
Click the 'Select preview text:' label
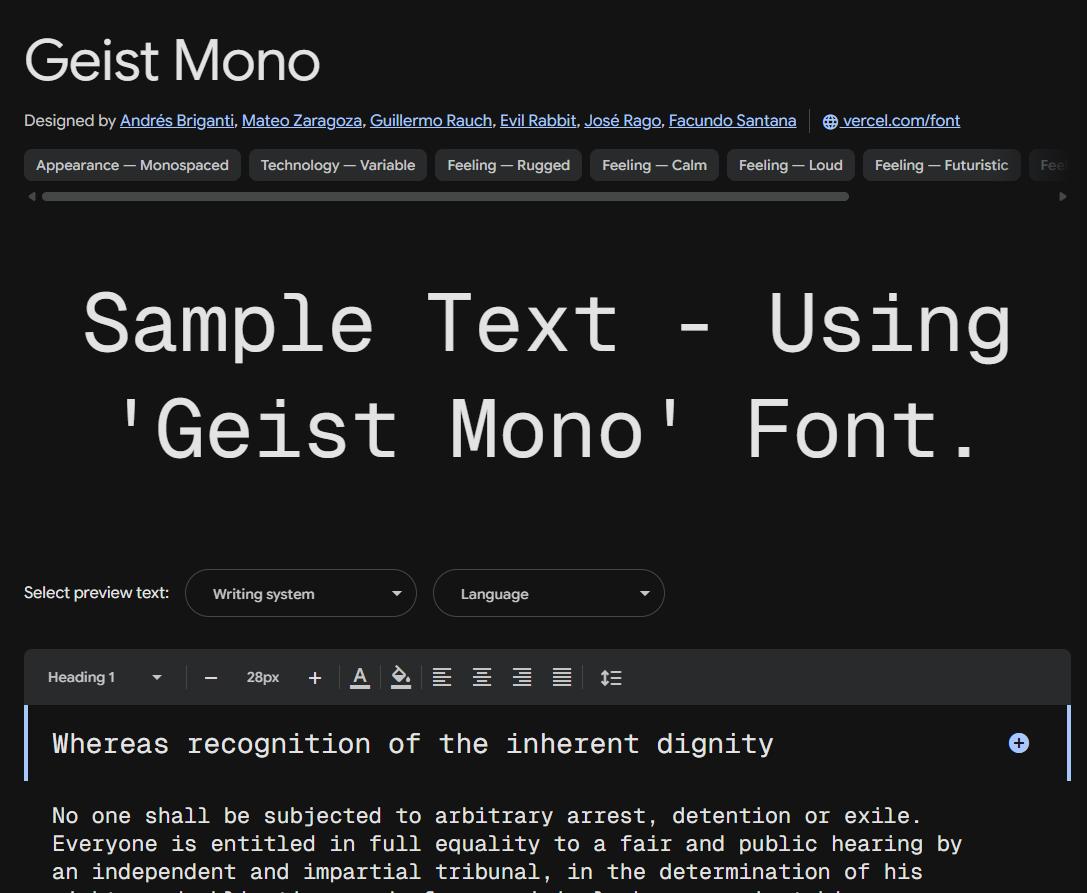click(x=96, y=593)
